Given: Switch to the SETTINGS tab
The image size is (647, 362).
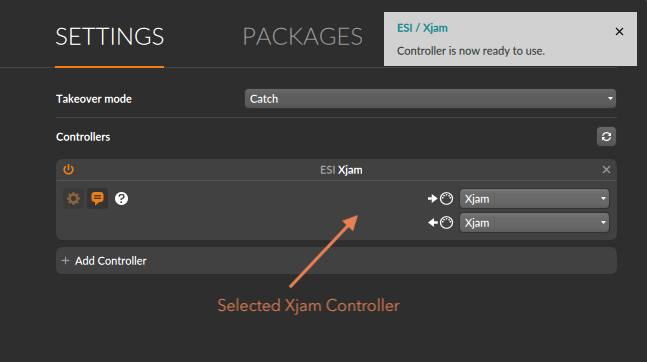Looking at the screenshot, I should 110,37.
